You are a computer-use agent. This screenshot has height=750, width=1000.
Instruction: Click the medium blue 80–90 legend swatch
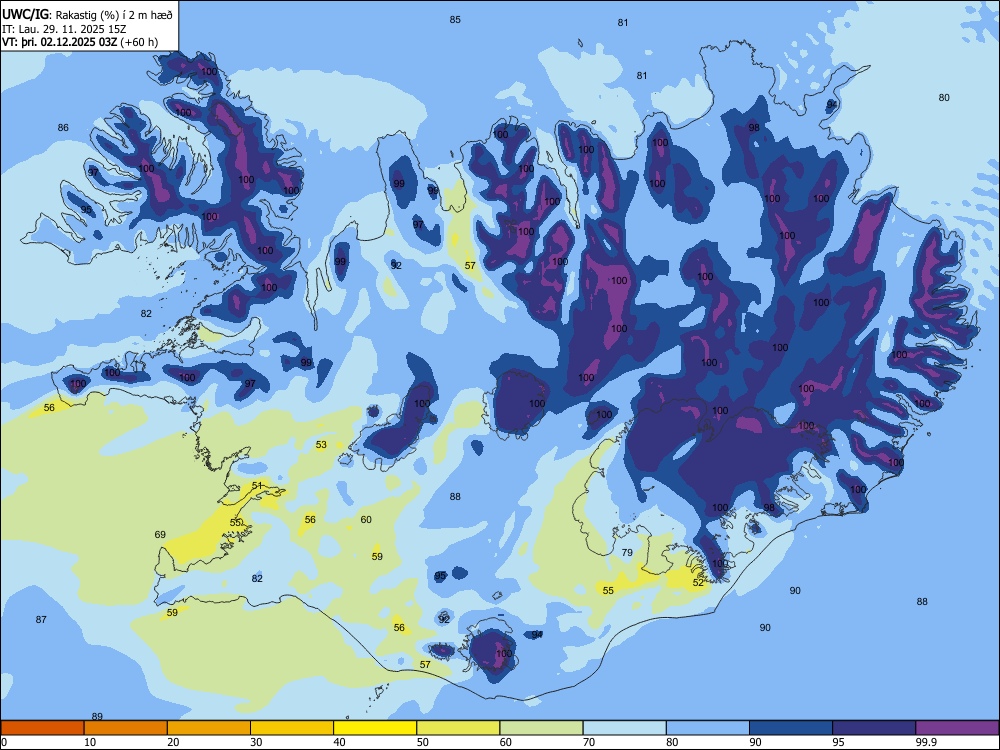pos(708,728)
